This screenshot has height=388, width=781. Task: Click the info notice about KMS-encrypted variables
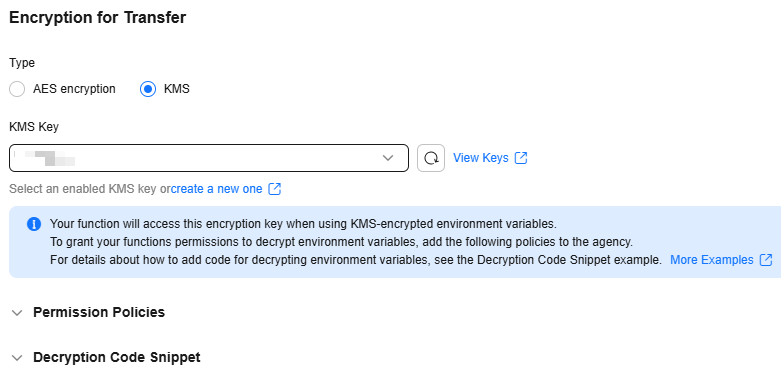(395, 242)
